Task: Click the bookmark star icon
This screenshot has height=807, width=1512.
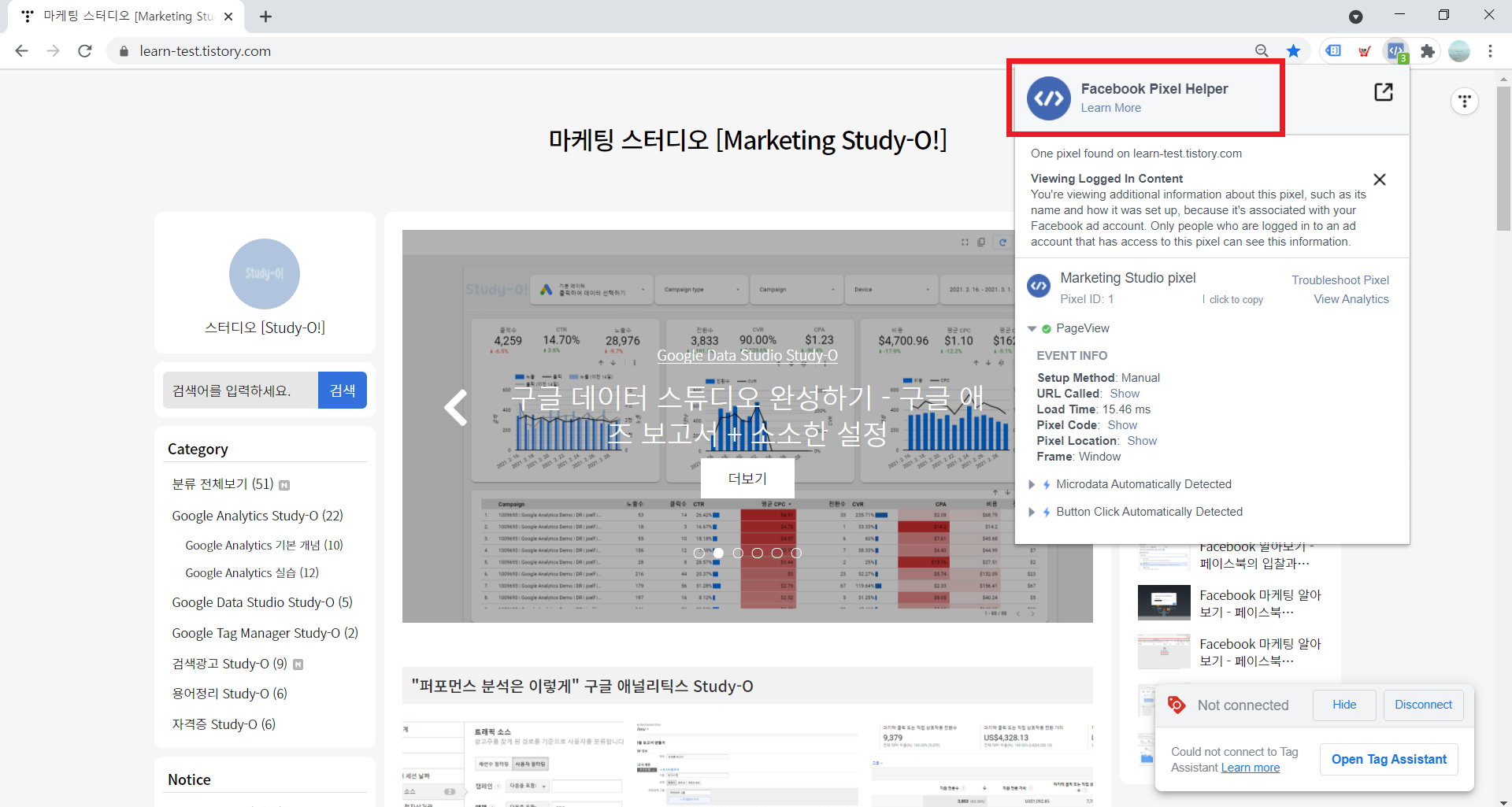Action: tap(1293, 51)
